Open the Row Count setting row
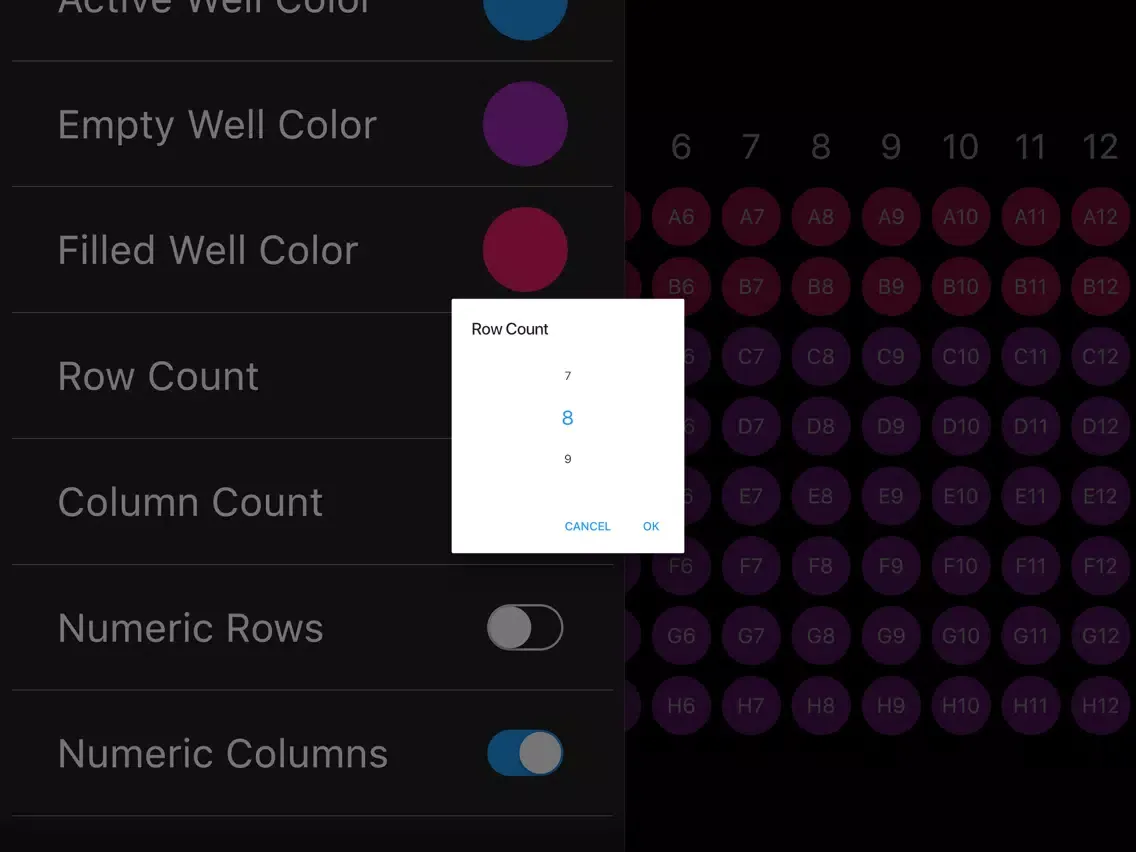The image size is (1136, 852). tap(230, 376)
